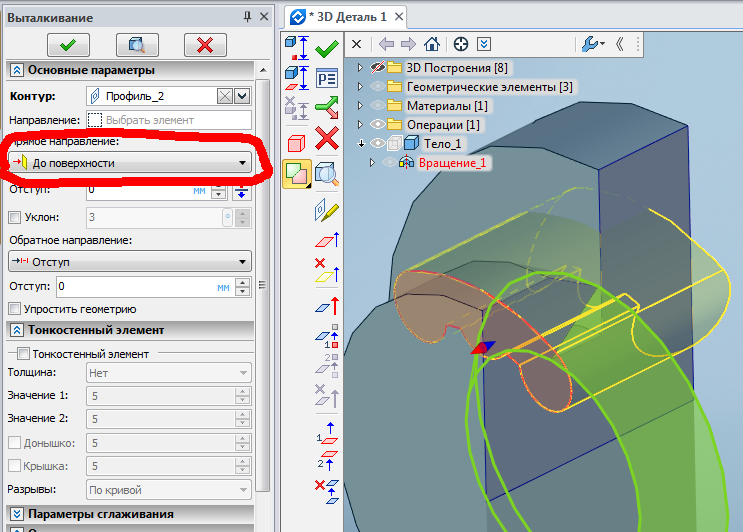Open the P= parameters dialog icon
Image resolution: width=743 pixels, height=532 pixels.
point(327,78)
